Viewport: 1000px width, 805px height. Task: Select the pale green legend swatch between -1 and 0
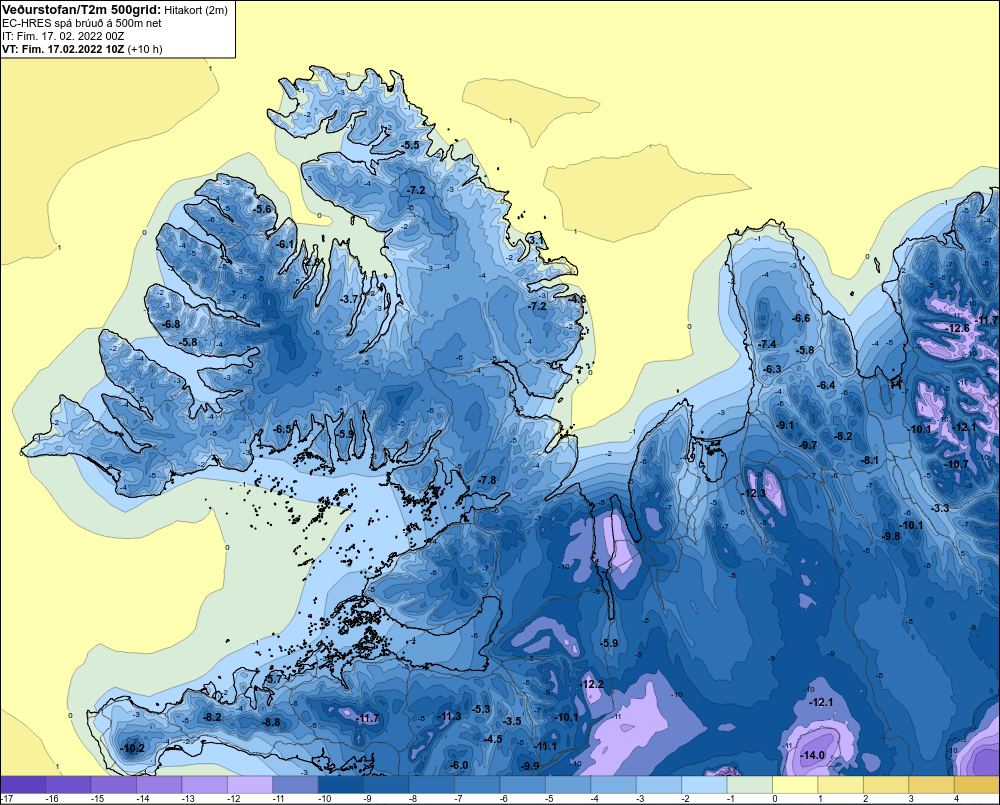(x=750, y=785)
